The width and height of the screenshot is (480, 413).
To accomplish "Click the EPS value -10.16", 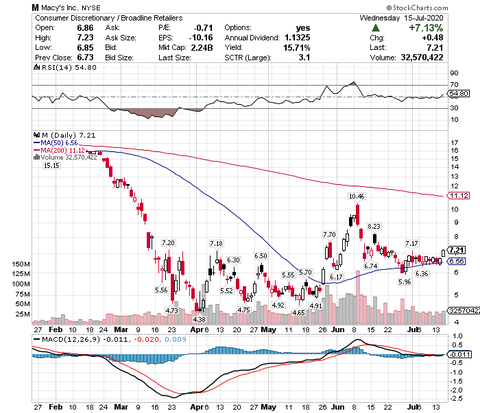I will coord(201,38).
